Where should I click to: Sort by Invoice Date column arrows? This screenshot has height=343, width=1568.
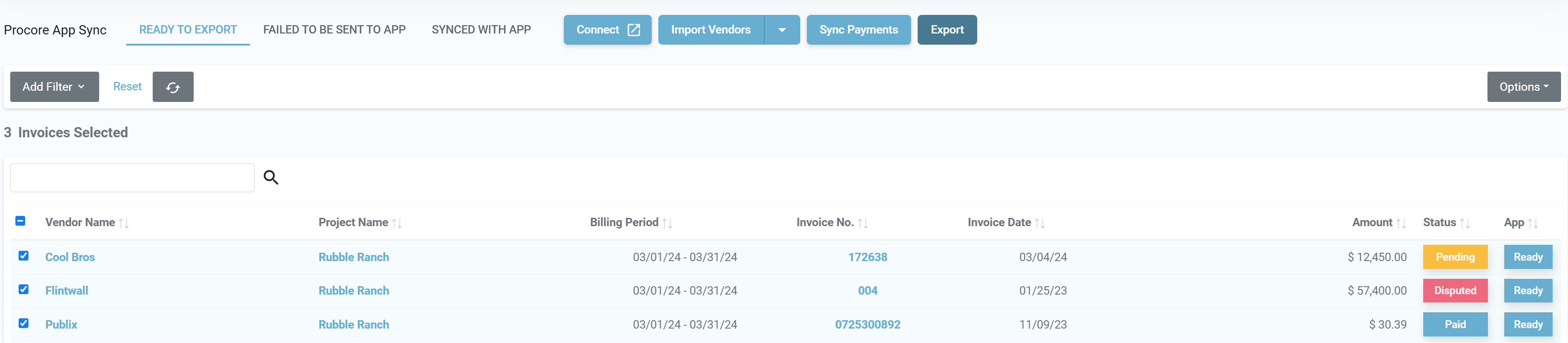[1040, 223]
